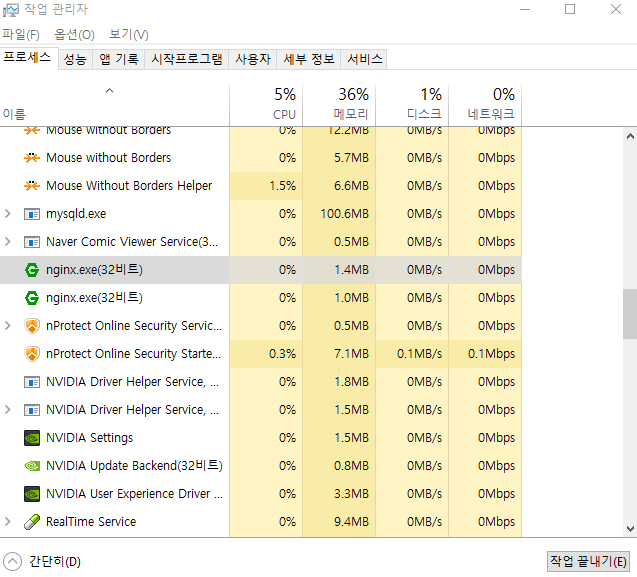Click the Task Manager window title icon
The width and height of the screenshot is (637, 577).
(11, 10)
